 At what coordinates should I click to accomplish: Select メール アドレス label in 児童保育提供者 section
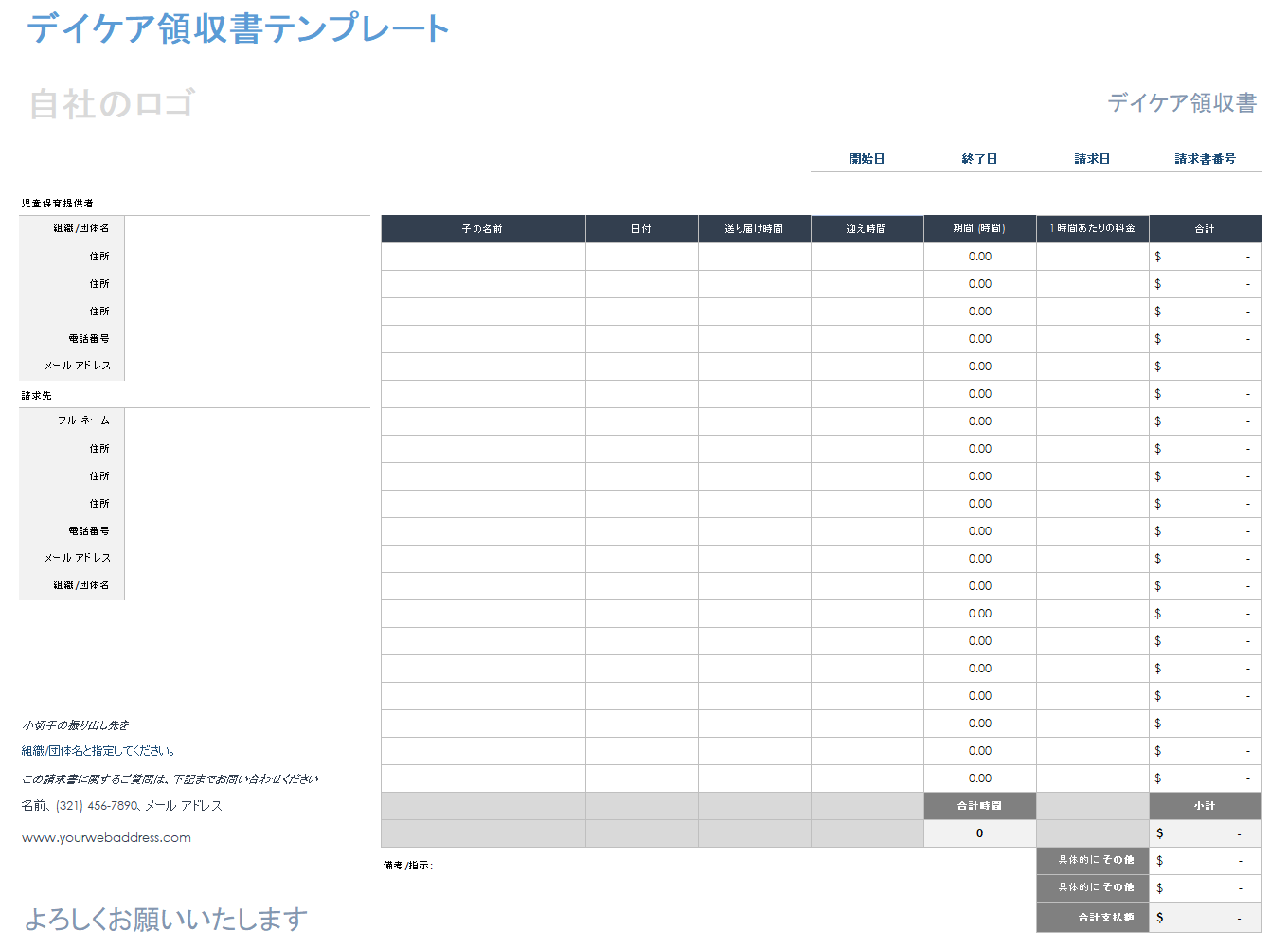coord(72,366)
